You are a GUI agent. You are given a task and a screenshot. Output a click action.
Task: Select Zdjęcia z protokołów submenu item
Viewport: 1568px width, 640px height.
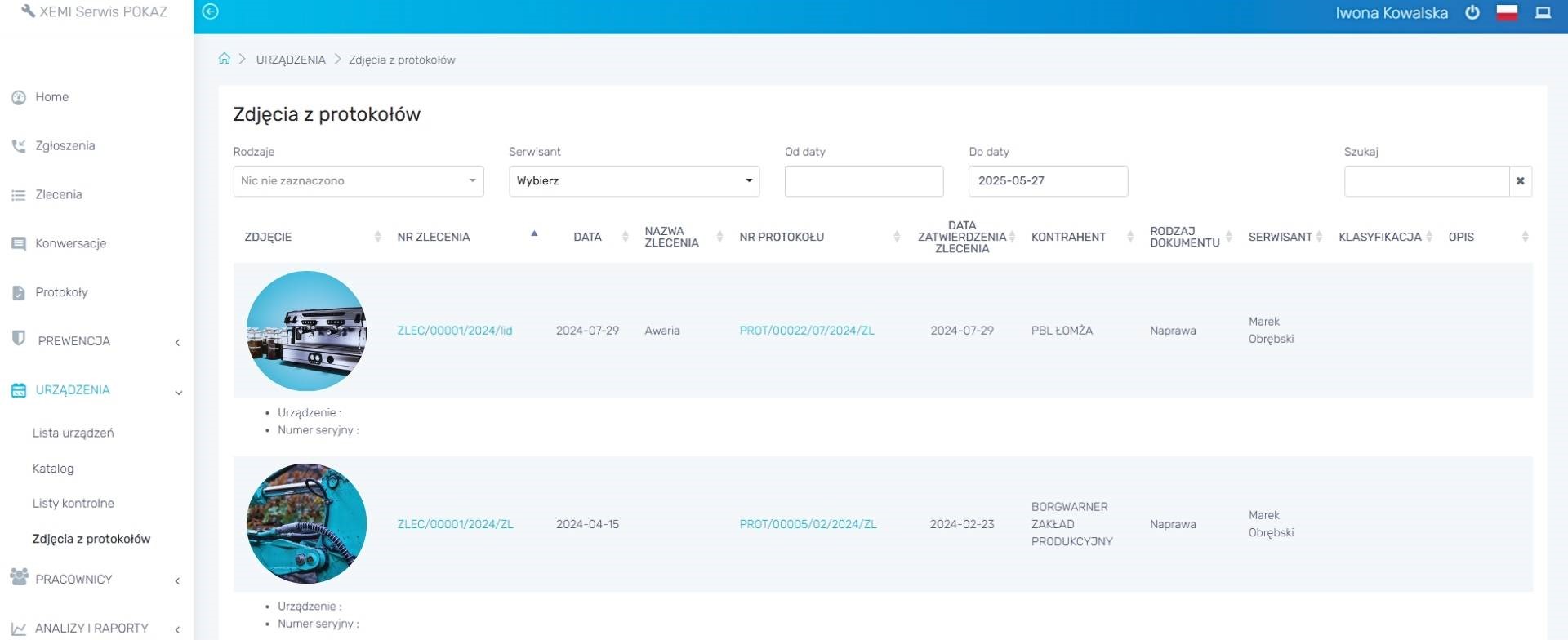click(x=91, y=539)
